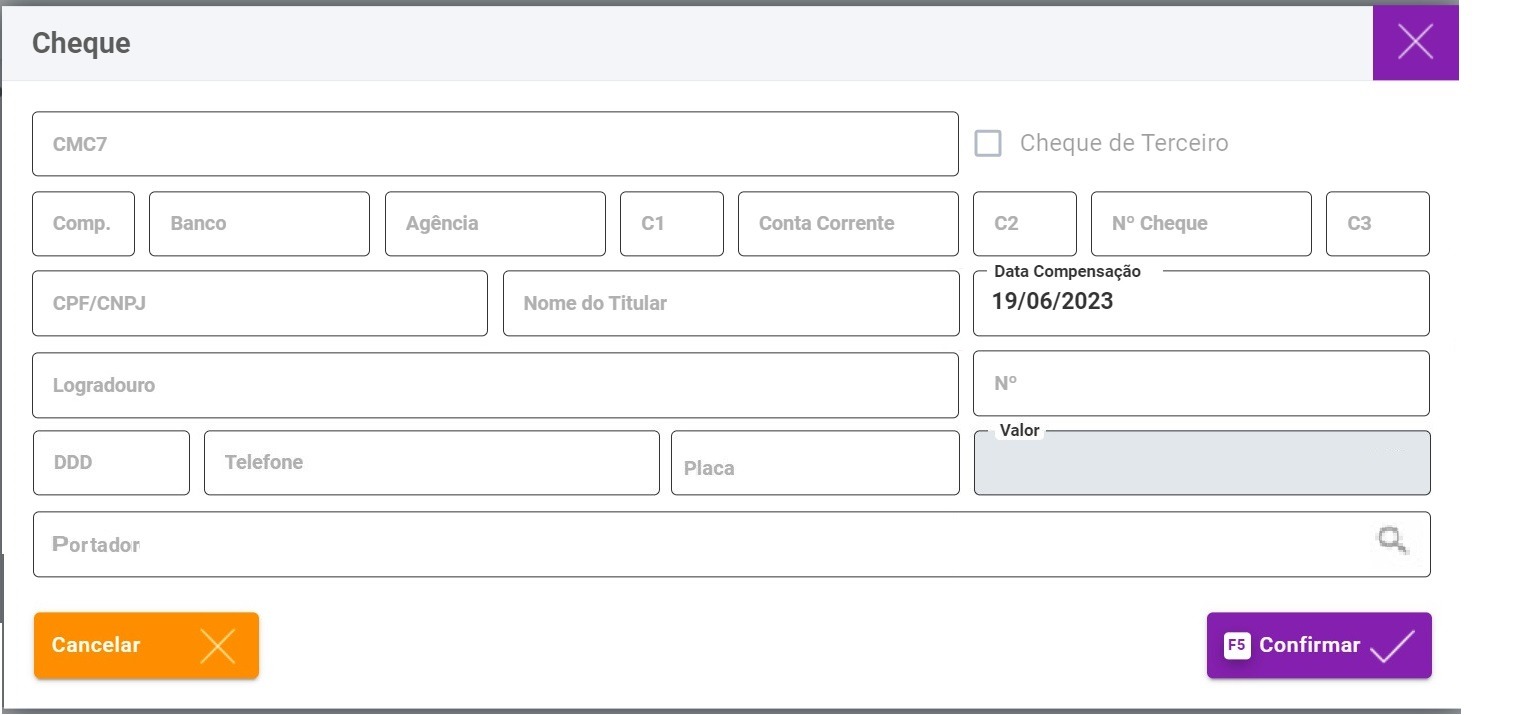Select the Banco input field
This screenshot has width=1523, height=715.
pos(259,224)
